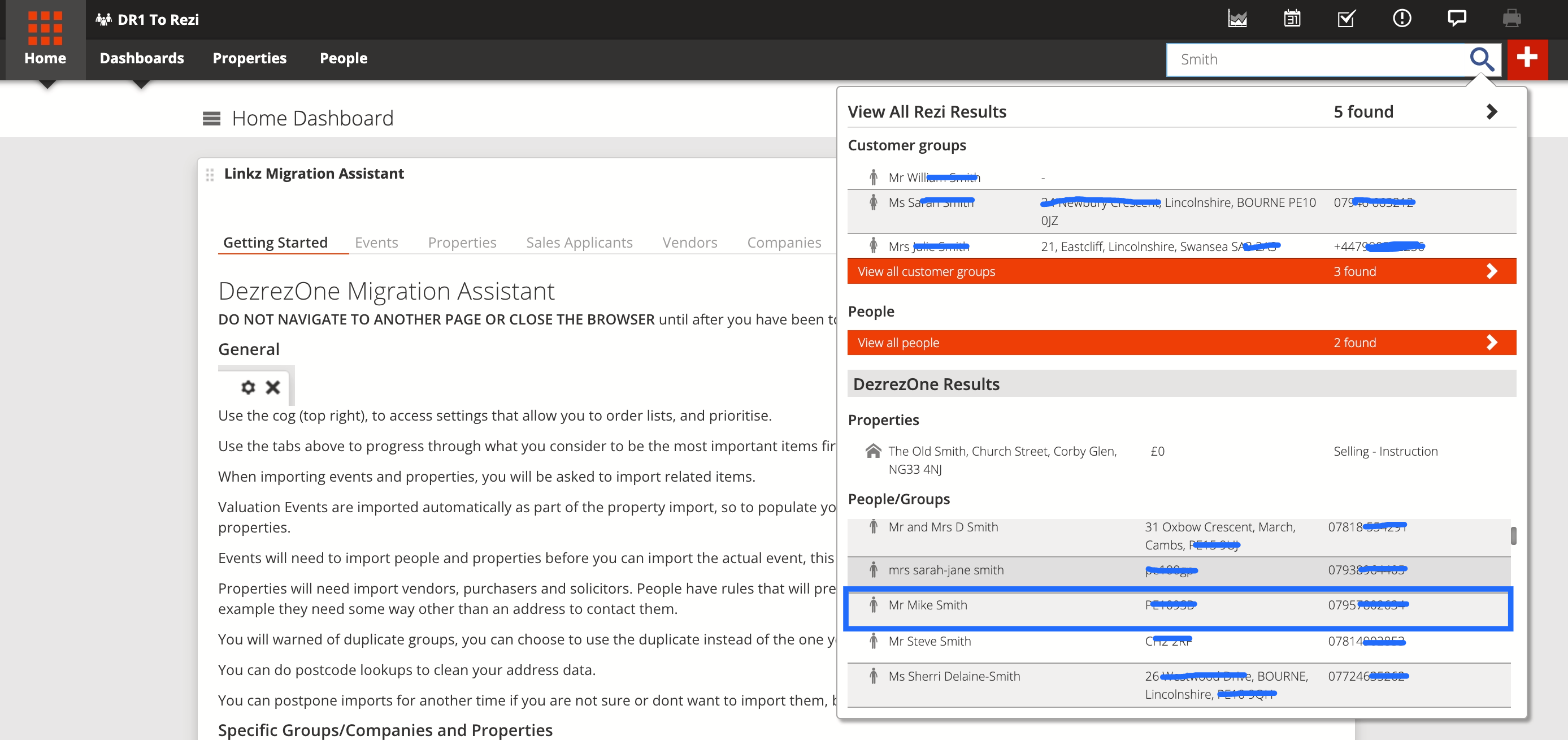
Task: Select the Mr and Mrs D Smith result
Action: click(x=1179, y=536)
